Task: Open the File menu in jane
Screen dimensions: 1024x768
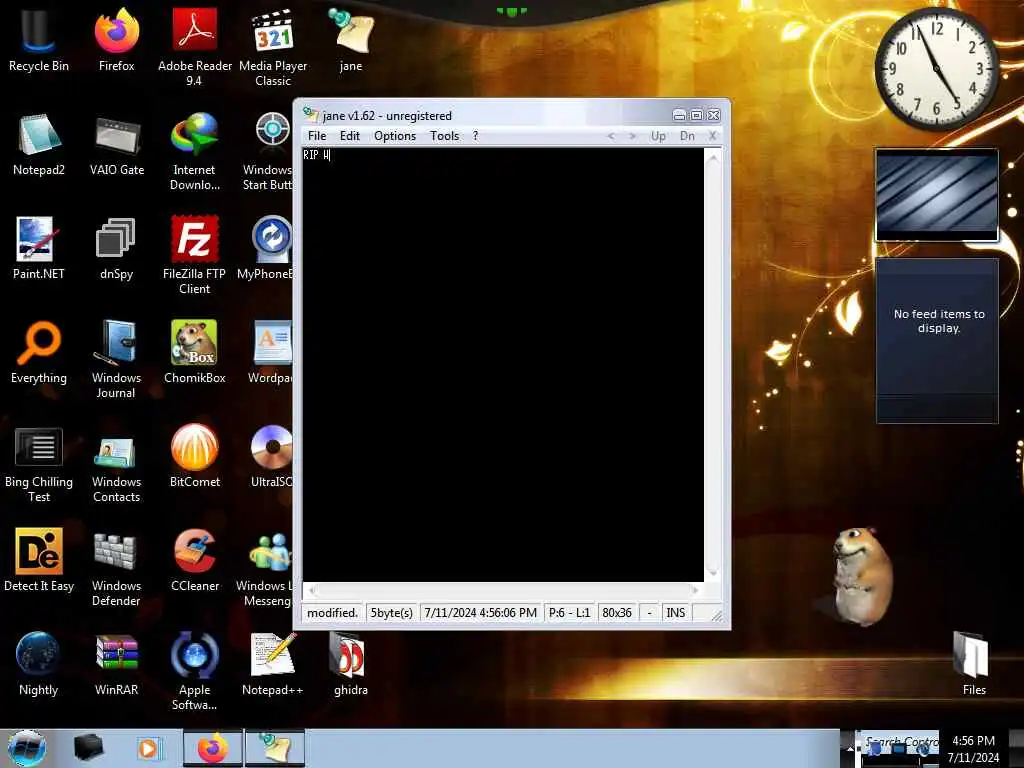Action: (x=317, y=136)
